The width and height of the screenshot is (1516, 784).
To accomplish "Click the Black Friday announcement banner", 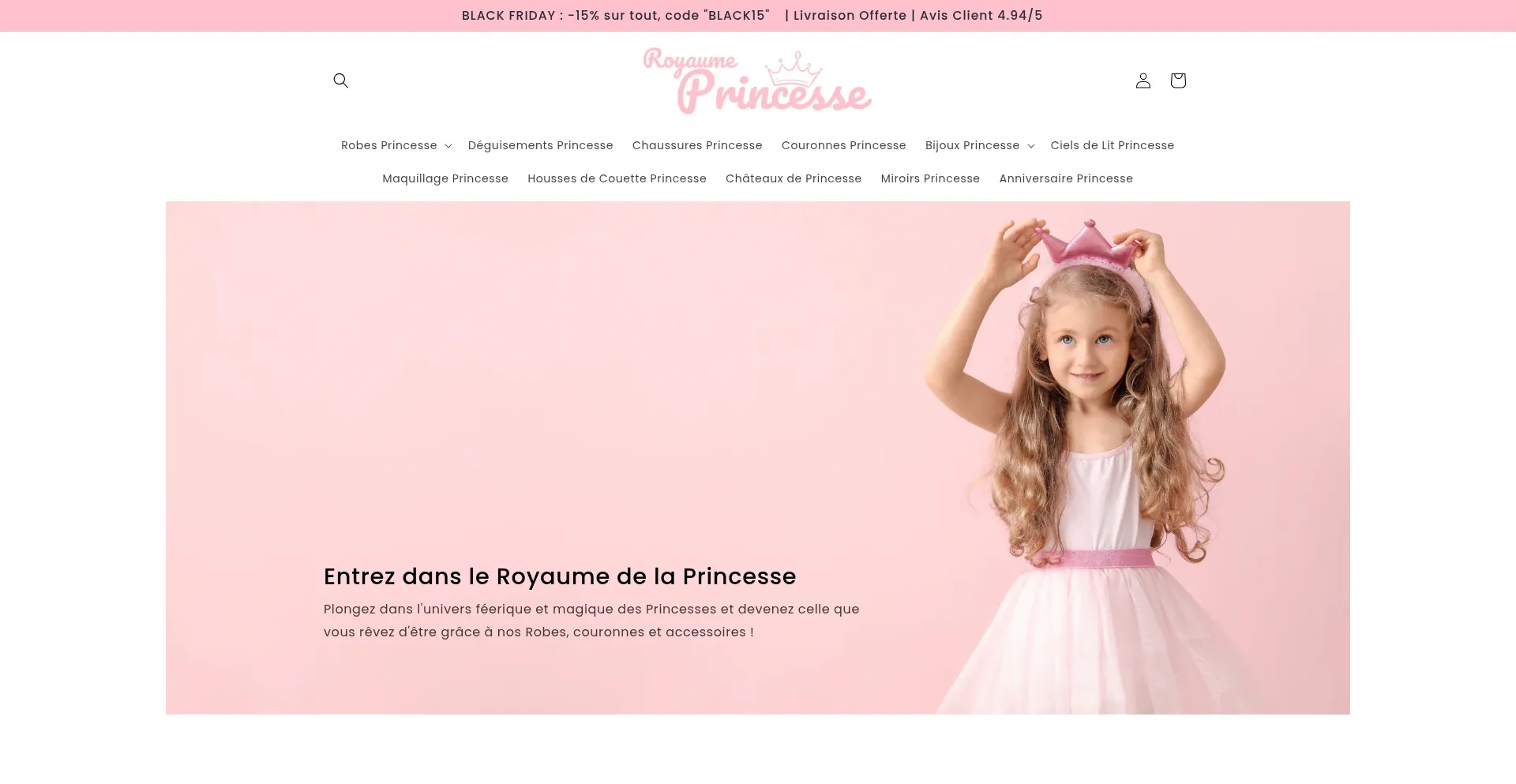I will tap(752, 15).
